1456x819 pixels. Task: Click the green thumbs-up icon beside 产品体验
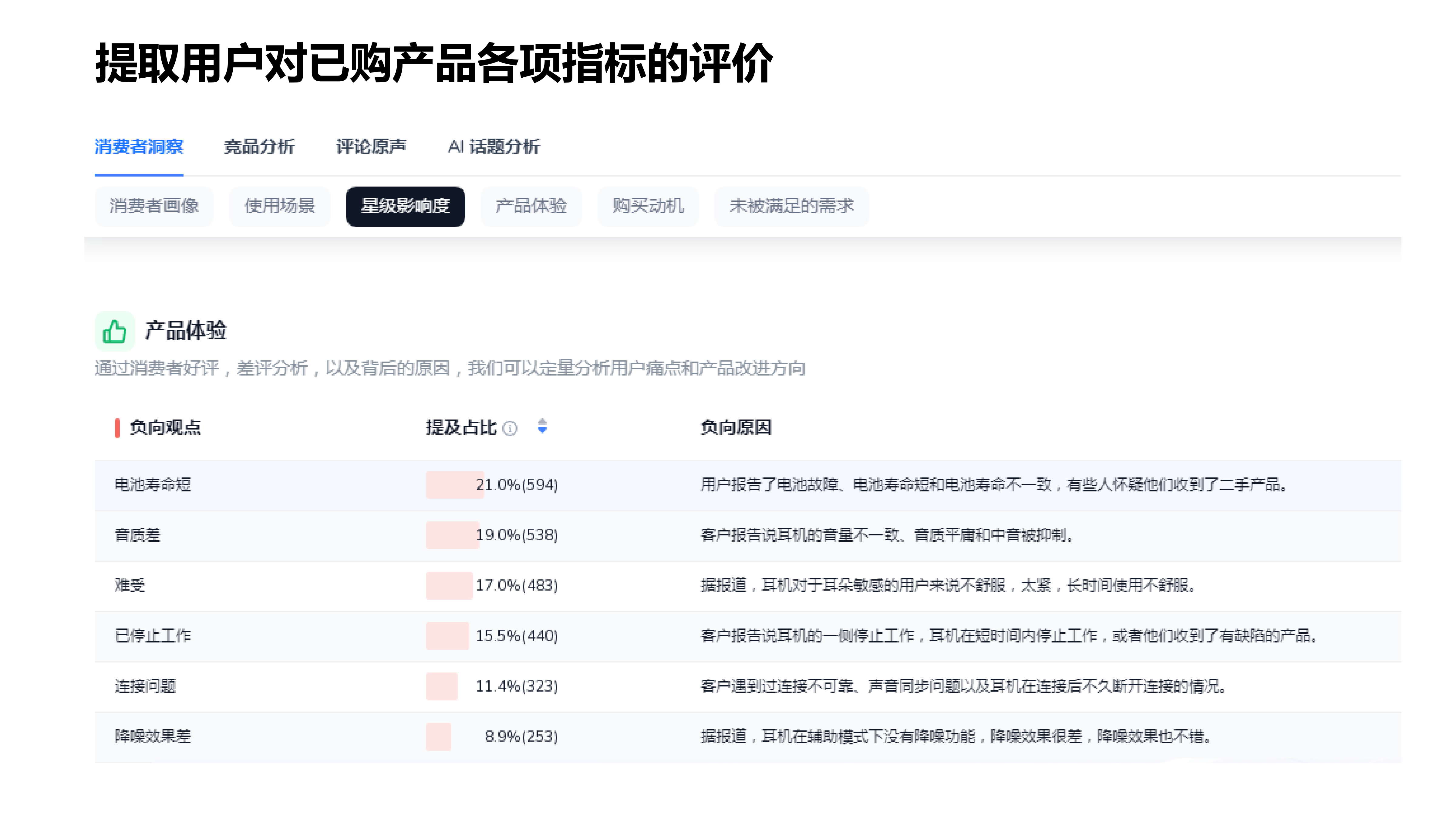point(115,331)
